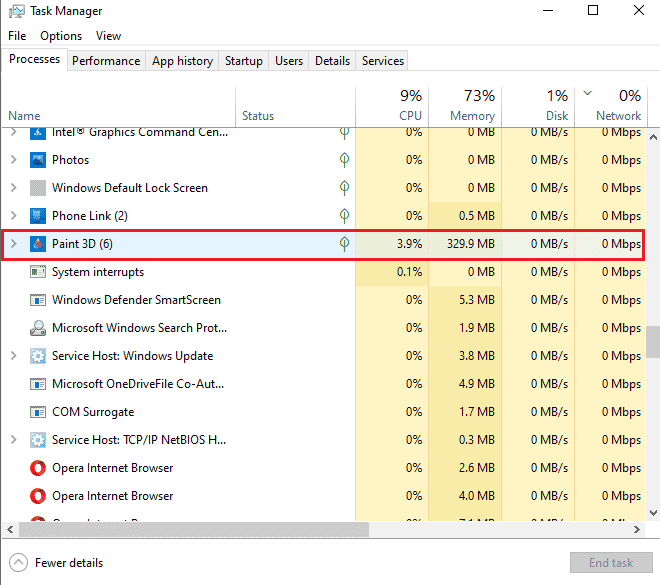Click the Windows Defender SmartScreen icon
The image size is (660, 585).
point(38,300)
